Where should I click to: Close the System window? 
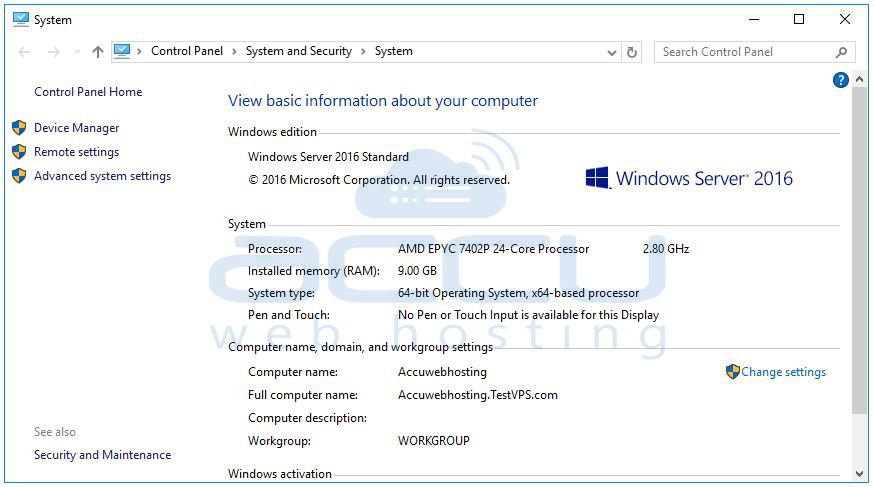(x=845, y=20)
